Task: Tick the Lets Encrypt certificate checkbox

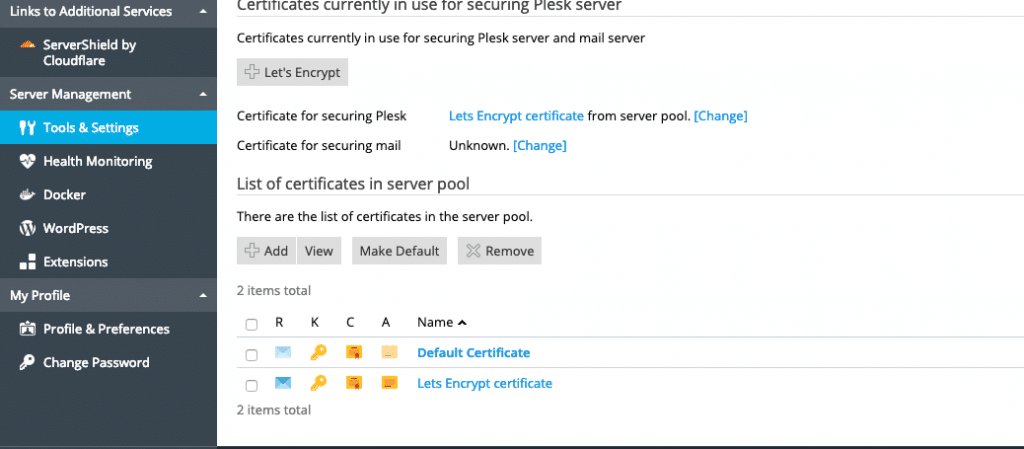Action: (251, 386)
